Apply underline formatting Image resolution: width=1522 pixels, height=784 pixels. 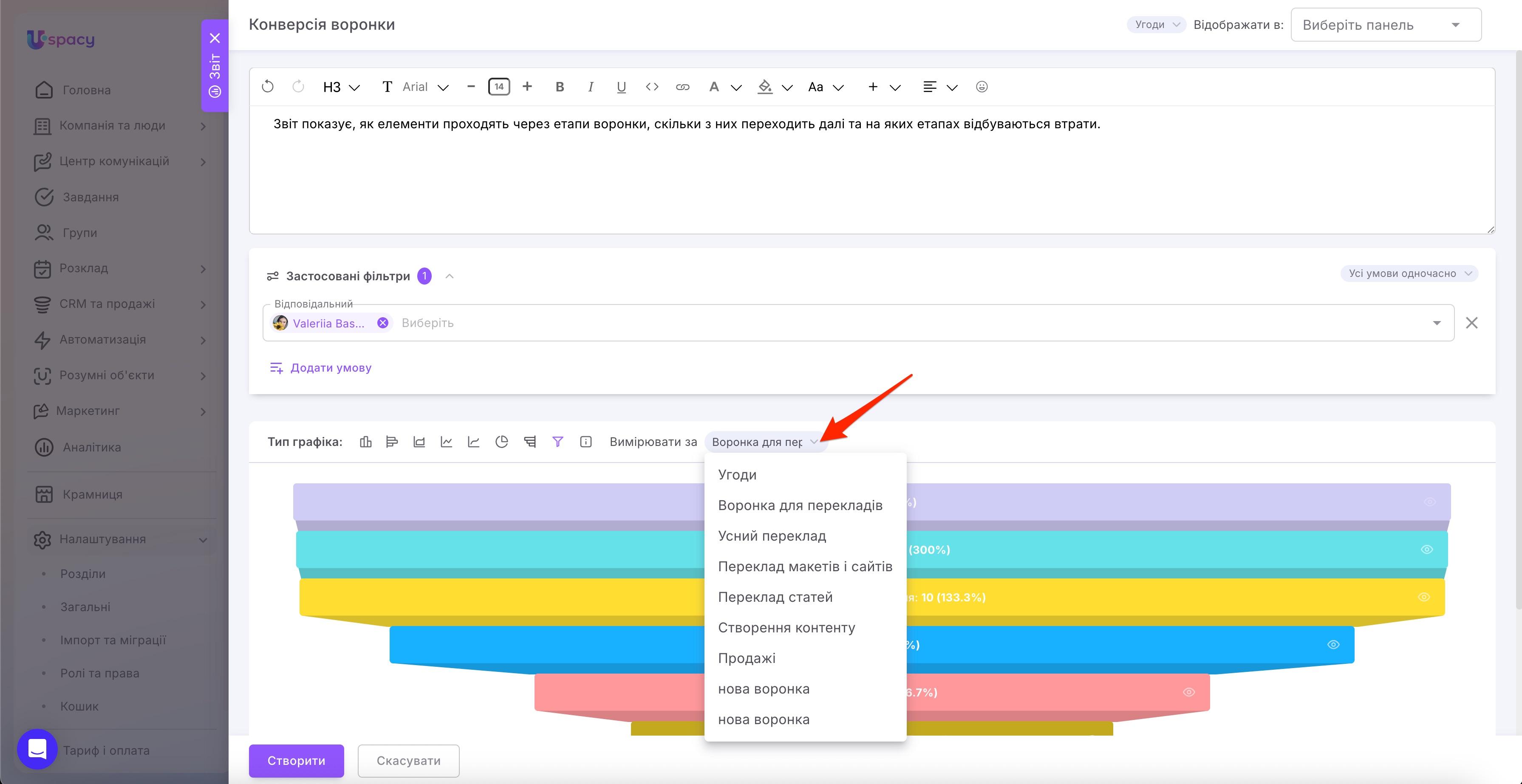point(621,87)
